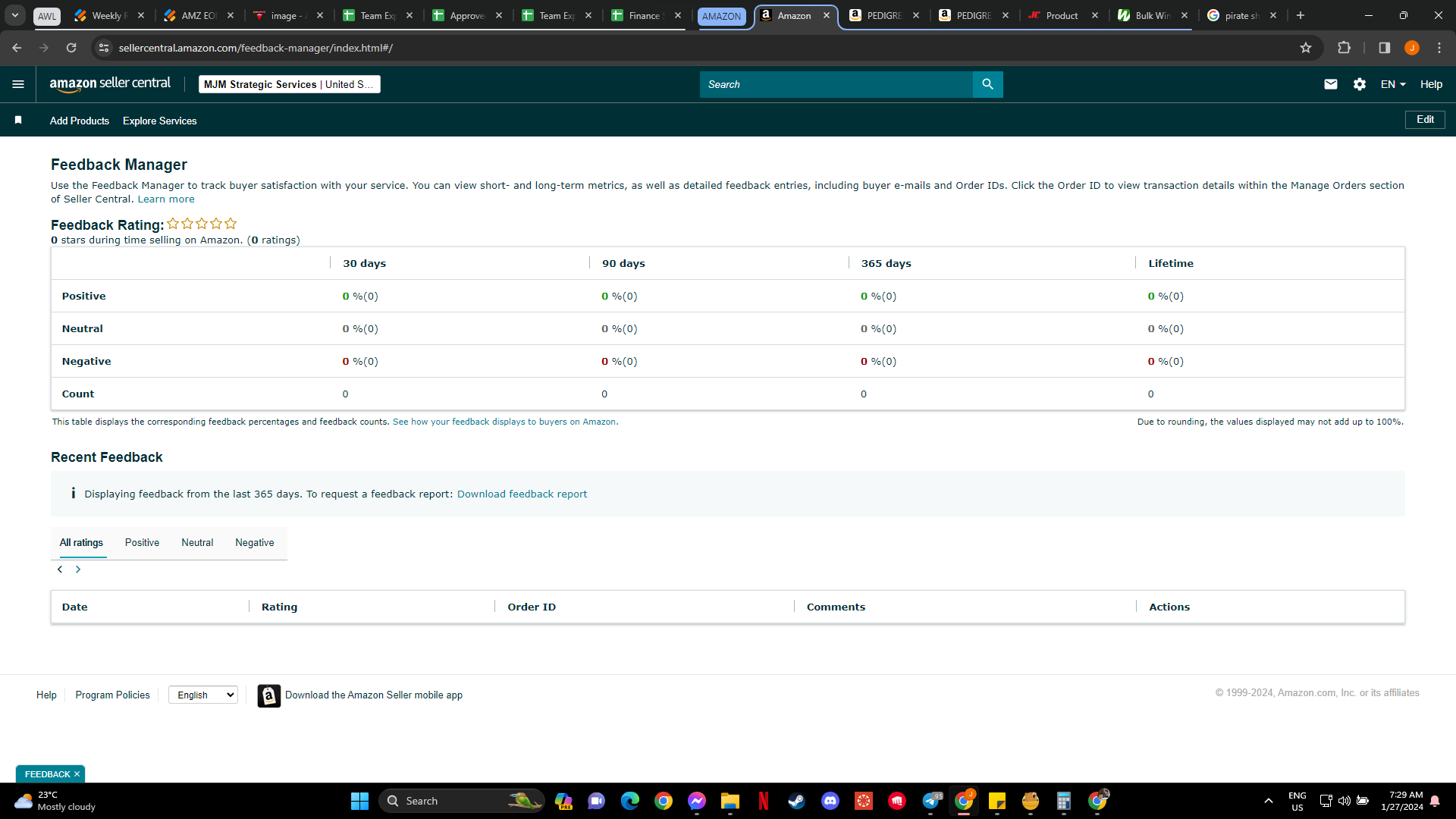This screenshot has width=1456, height=819.
Task: Click Download the Amazon Seller mobile app
Action: (x=374, y=695)
